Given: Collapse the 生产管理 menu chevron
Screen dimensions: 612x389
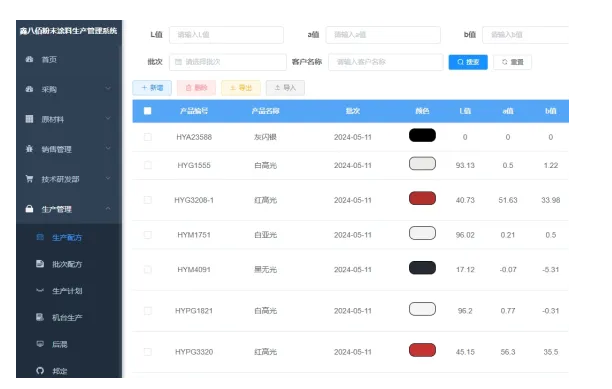Looking at the screenshot, I should click(108, 209).
